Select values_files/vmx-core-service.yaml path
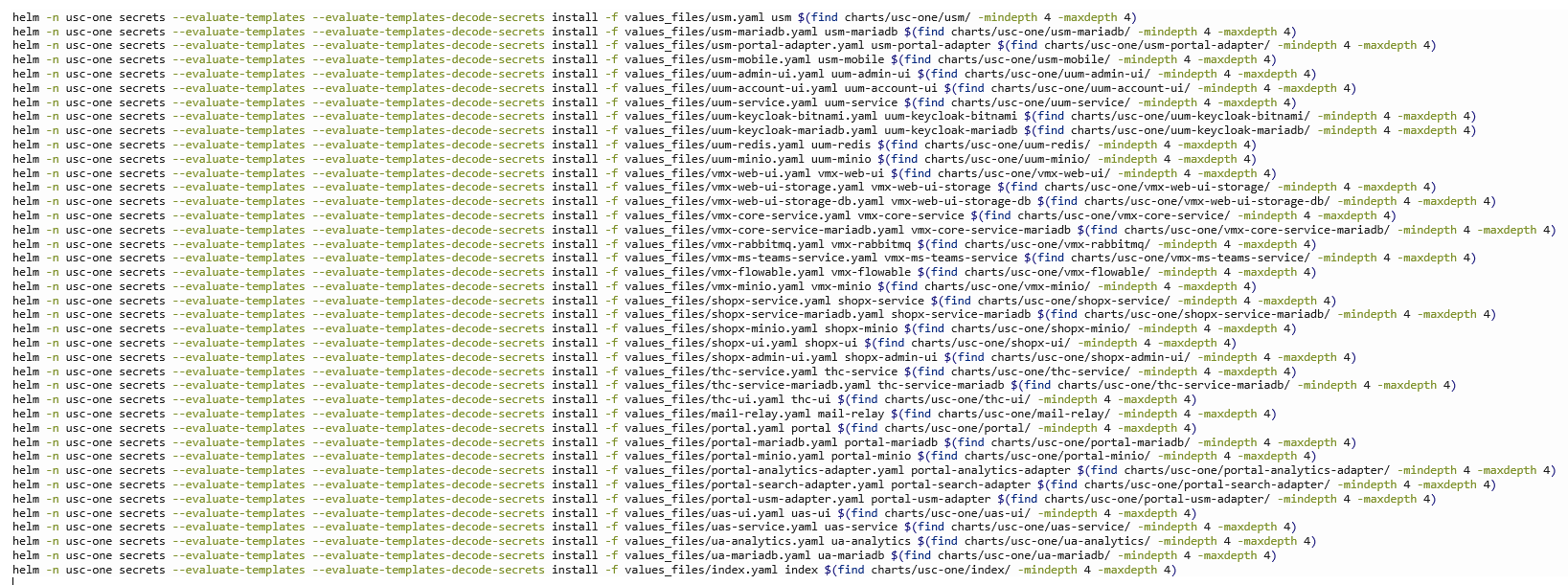The height and width of the screenshot is (585, 1568). 738,215
